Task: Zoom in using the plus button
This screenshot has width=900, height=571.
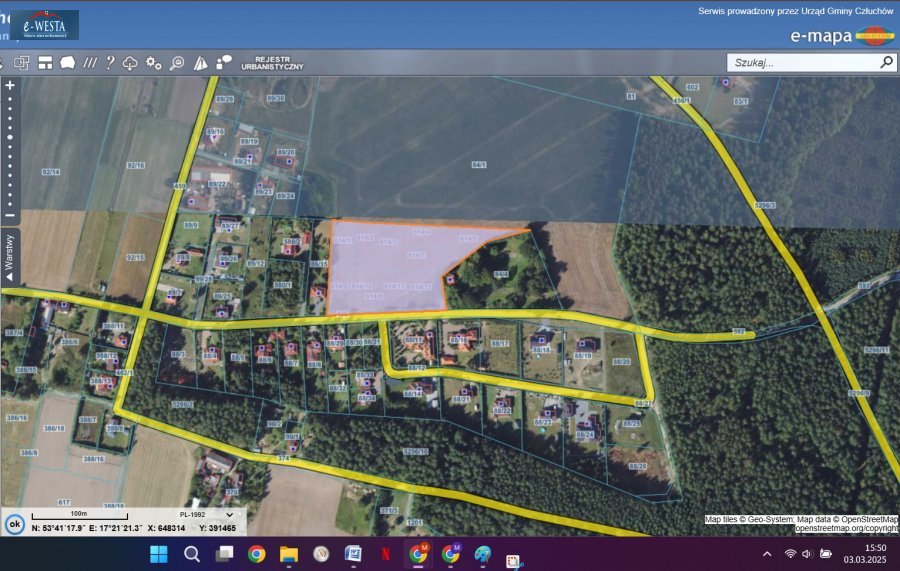Action: [10, 86]
